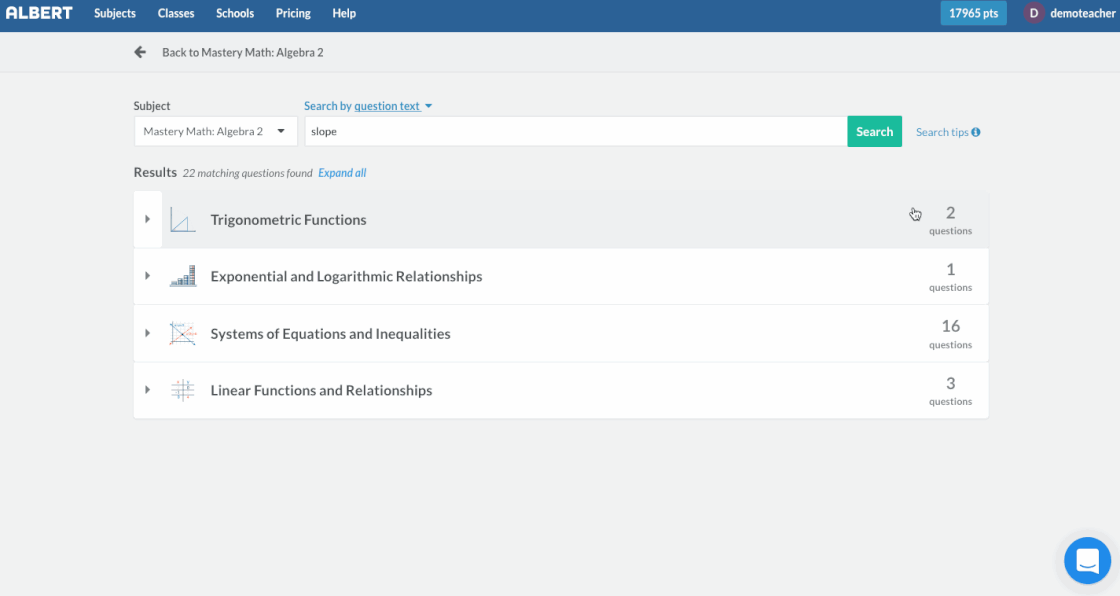
Task: Expand the Systems of Equations row arrow
Action: tap(148, 333)
